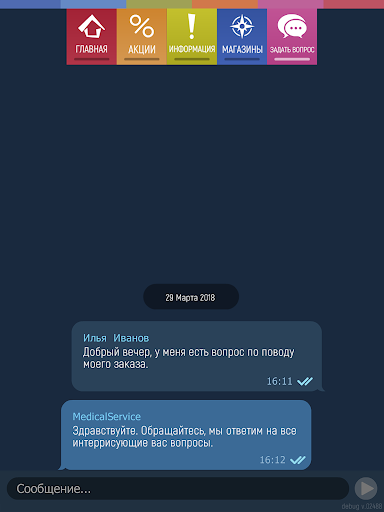This screenshot has width=384, height=512.
Task: Send message with the arrow button
Action: pos(366,489)
